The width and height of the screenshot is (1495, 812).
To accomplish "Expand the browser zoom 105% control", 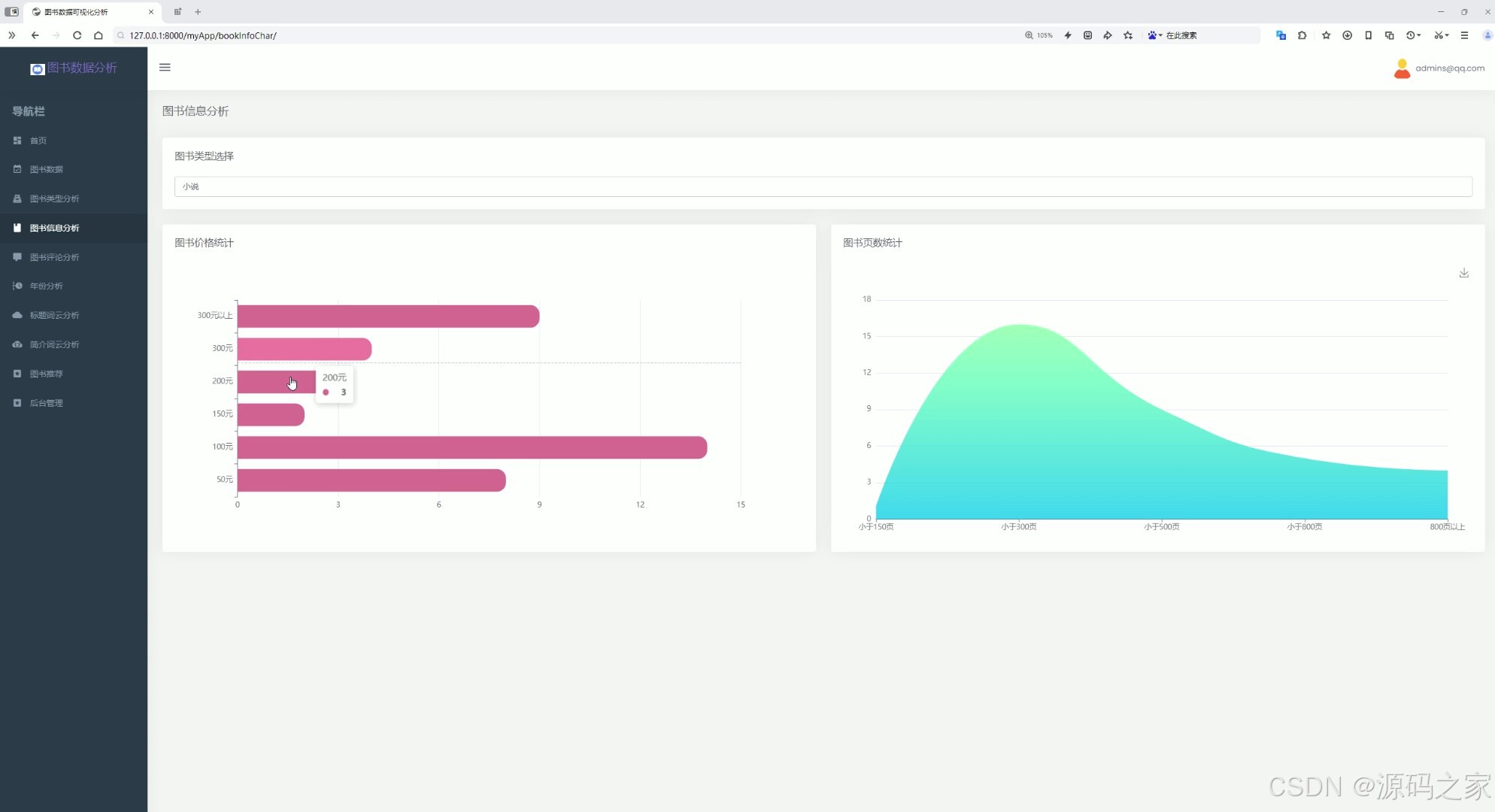I will pyautogui.click(x=1039, y=35).
